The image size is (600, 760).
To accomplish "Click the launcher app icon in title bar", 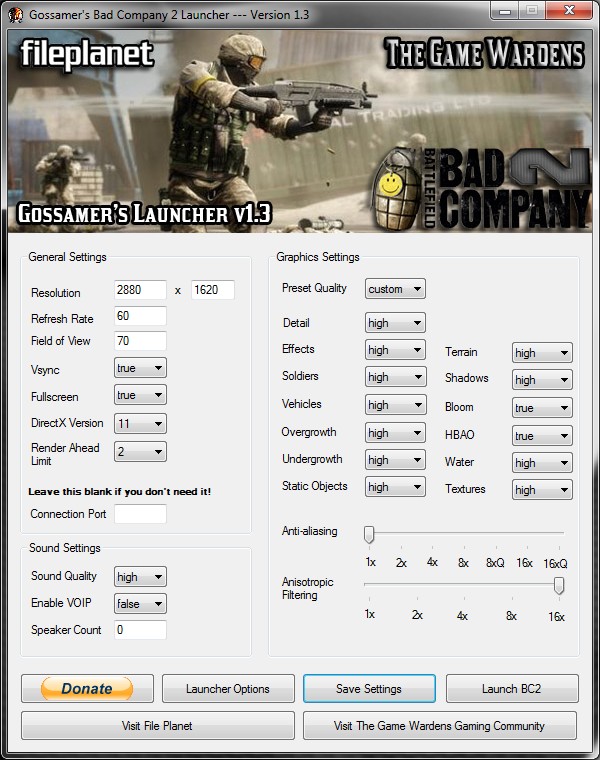I will [x=16, y=15].
